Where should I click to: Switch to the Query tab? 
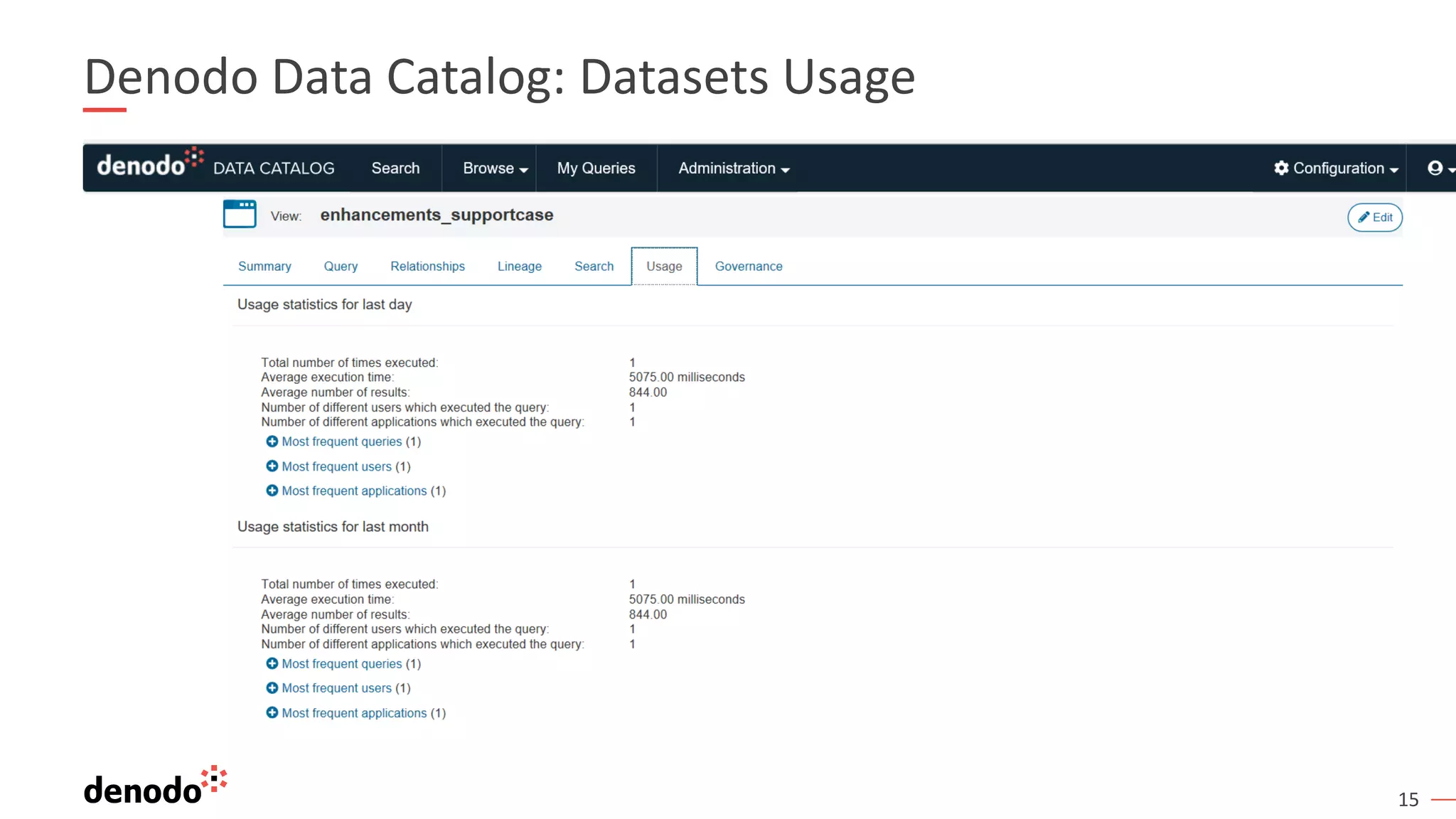341,267
